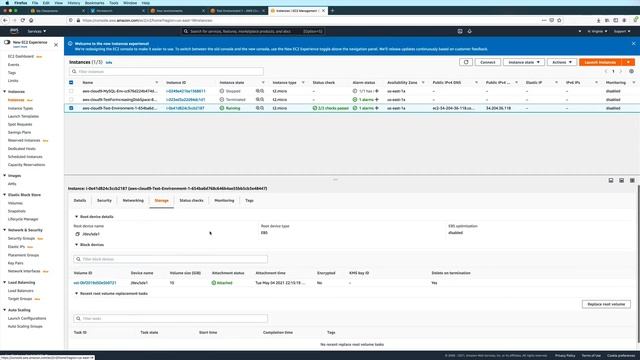This screenshot has width=640, height=360.
Task: Open the Services menu
Action: (37, 31)
